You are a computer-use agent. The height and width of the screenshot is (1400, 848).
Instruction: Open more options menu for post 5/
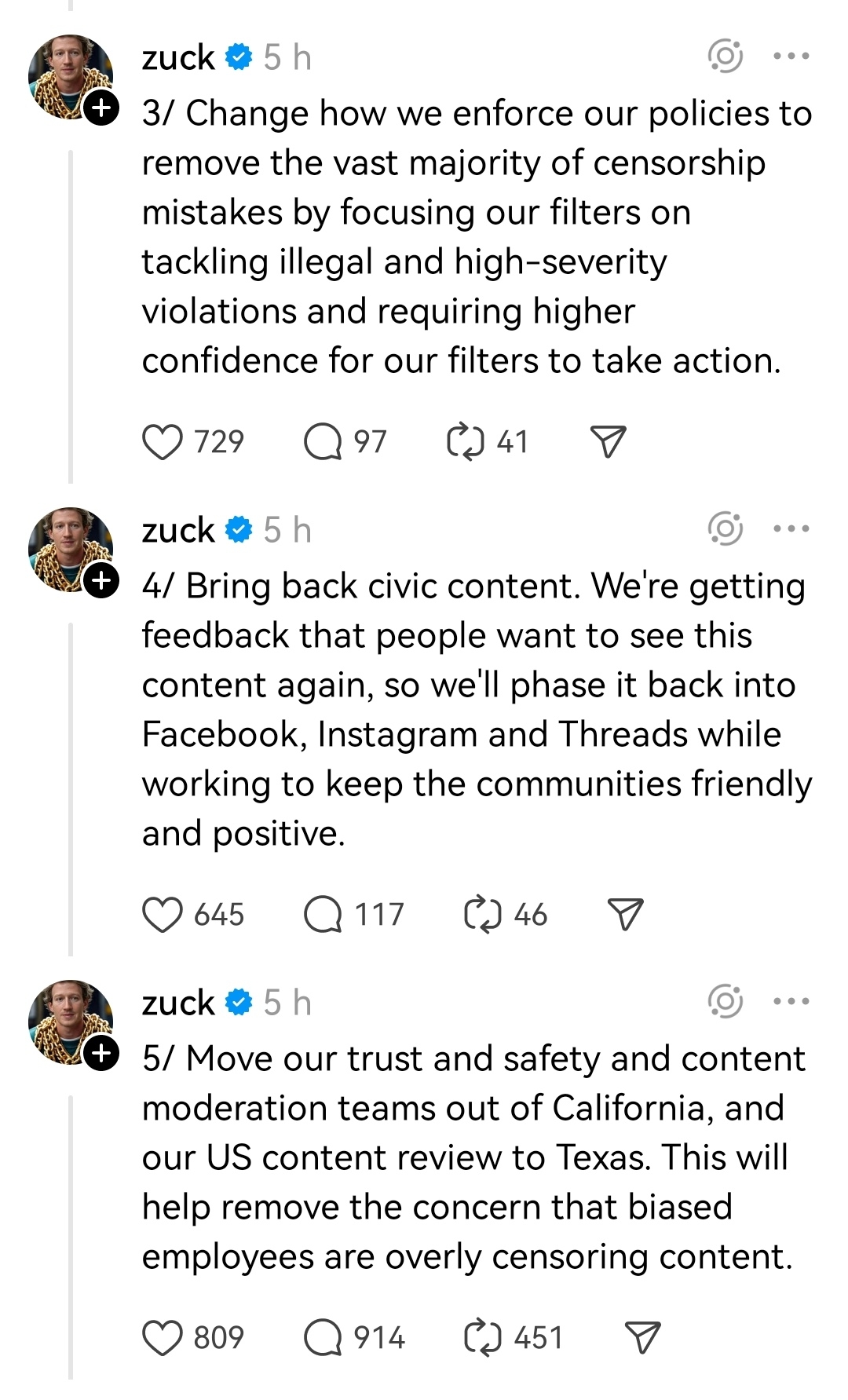[x=791, y=1002]
